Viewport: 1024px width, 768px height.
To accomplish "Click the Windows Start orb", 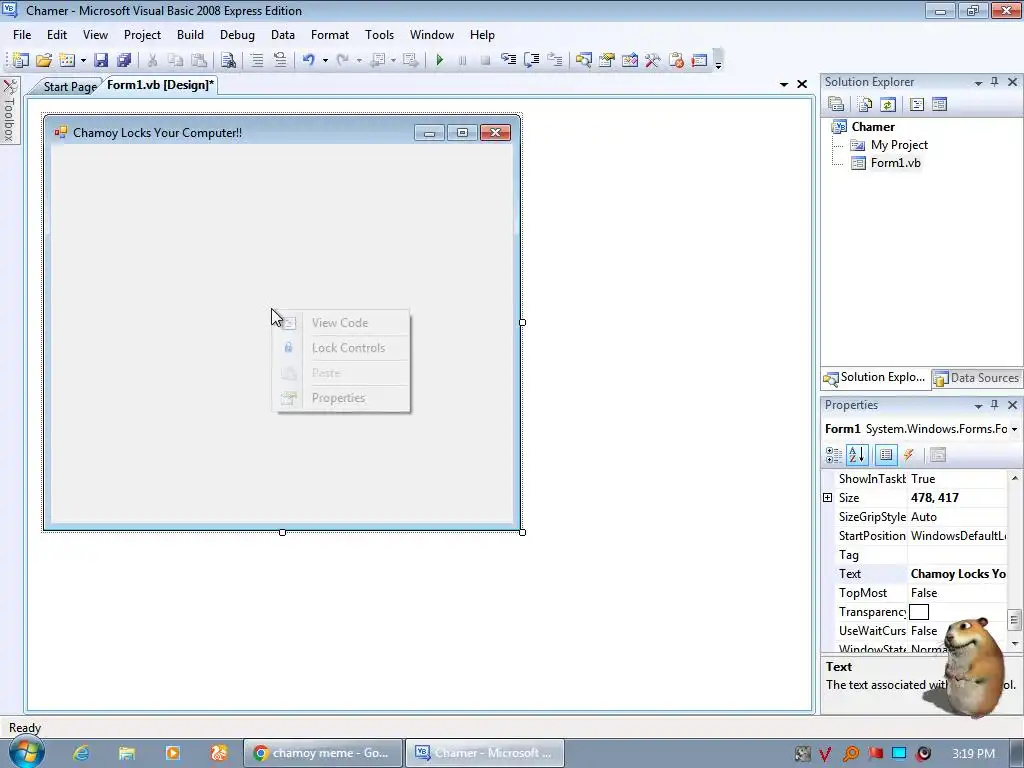I will tap(26, 752).
